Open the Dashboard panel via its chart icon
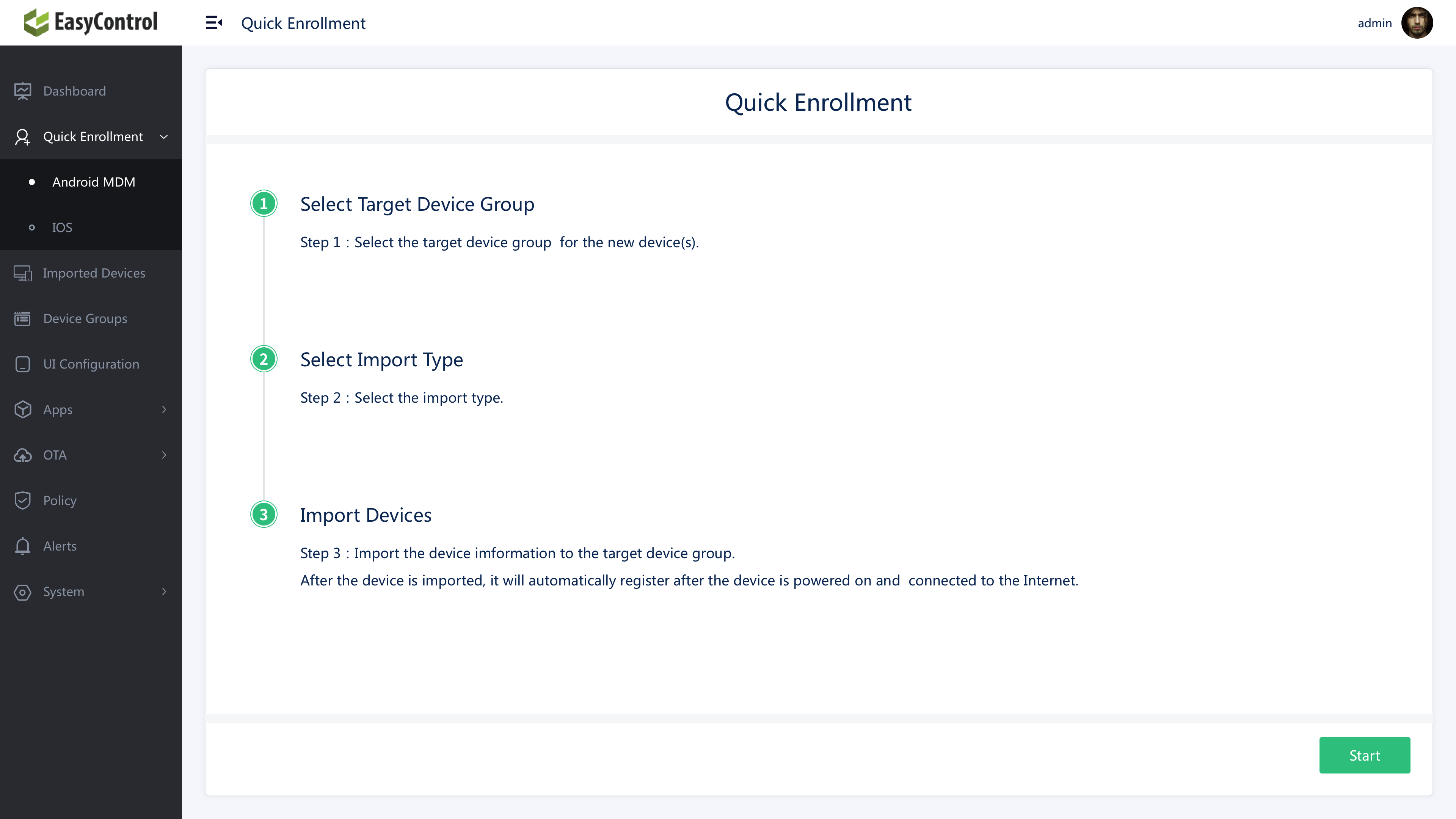Image resolution: width=1456 pixels, height=819 pixels. point(23,91)
